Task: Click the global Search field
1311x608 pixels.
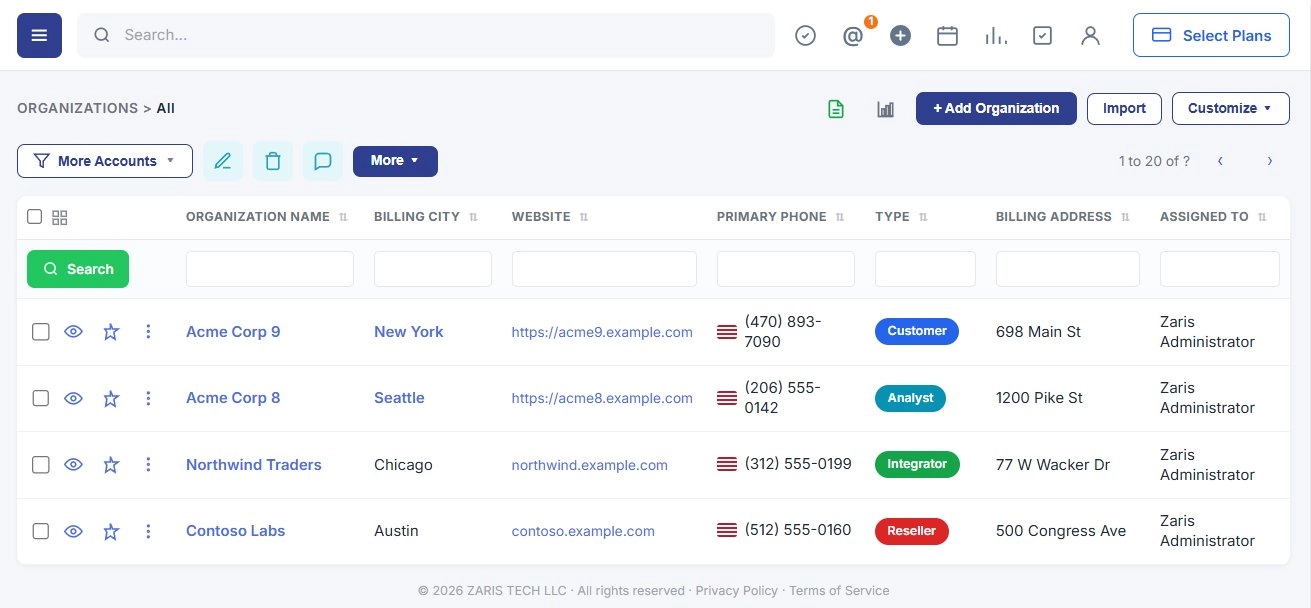Action: (x=426, y=36)
